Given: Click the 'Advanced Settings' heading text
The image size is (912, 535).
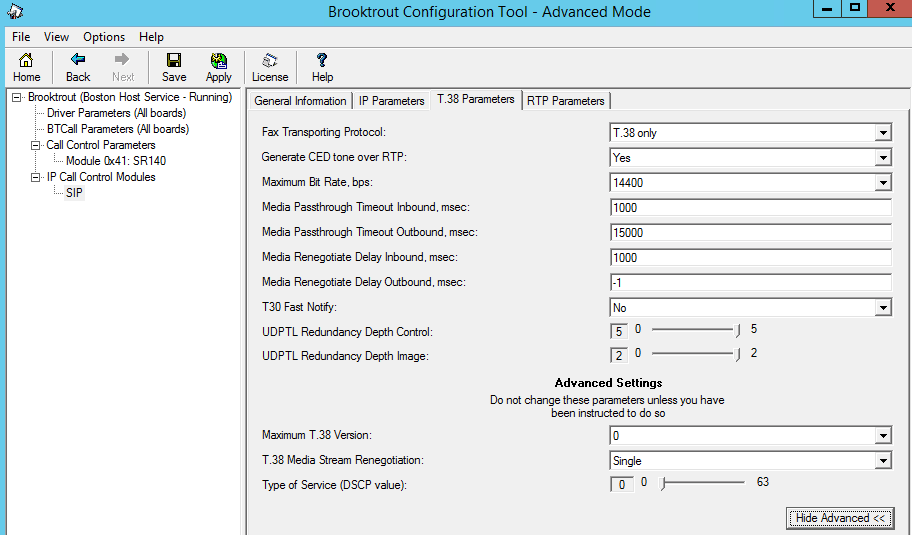Looking at the screenshot, I should pyautogui.click(x=608, y=383).
